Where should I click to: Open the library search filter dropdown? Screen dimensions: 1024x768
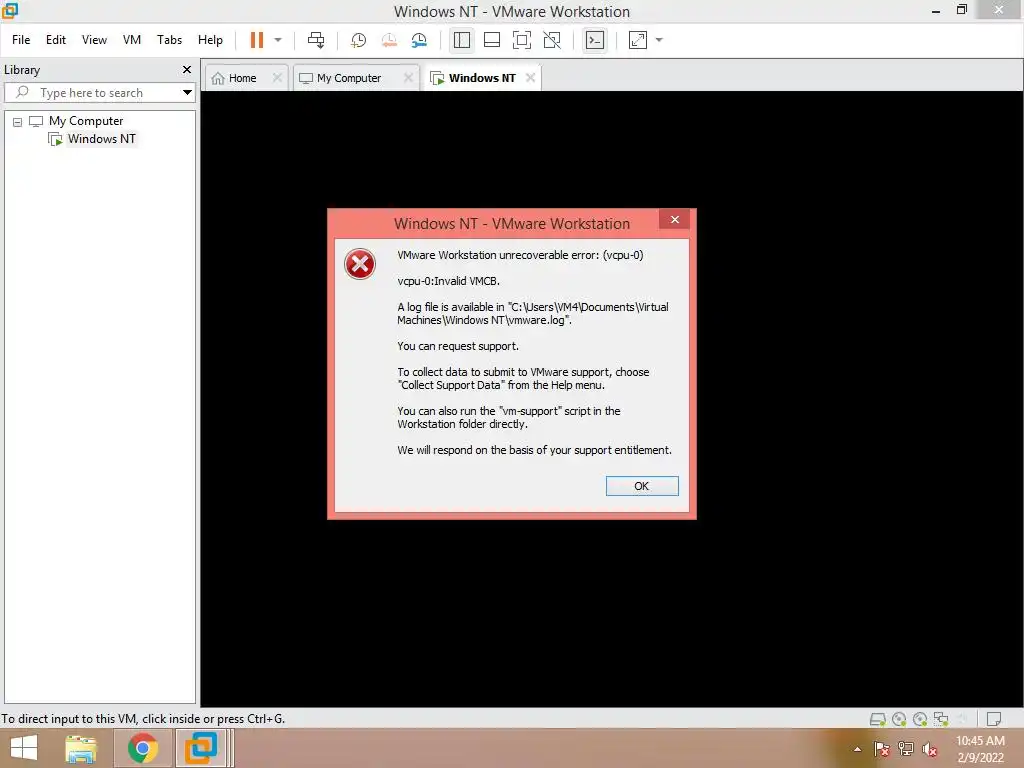(x=187, y=93)
